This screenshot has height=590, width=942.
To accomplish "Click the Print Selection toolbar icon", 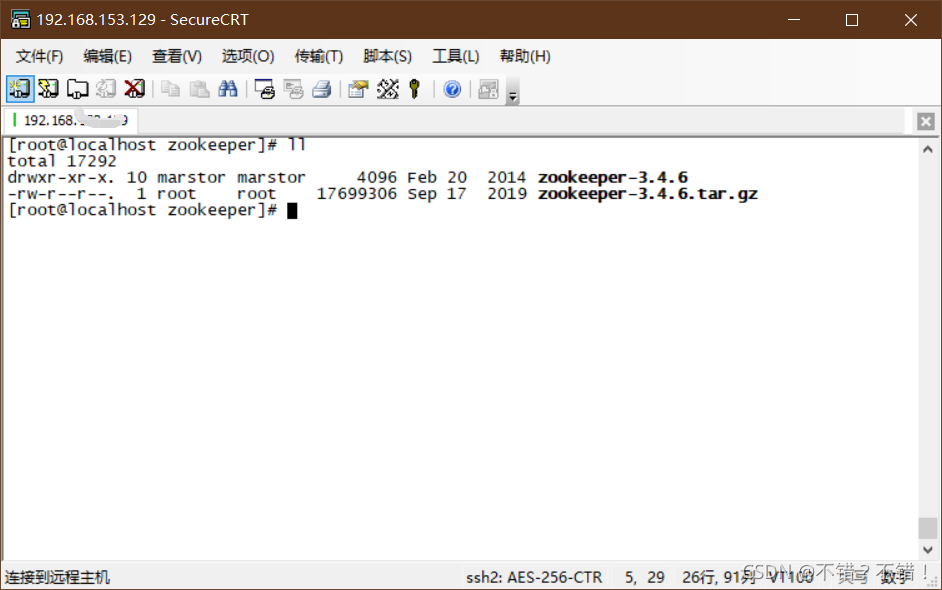I will [x=293, y=90].
